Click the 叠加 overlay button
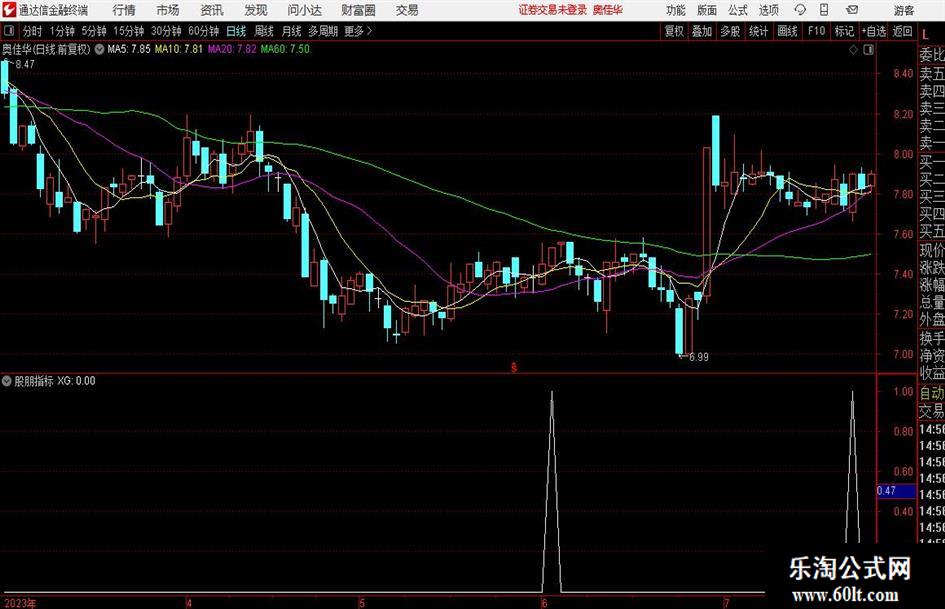The height and width of the screenshot is (609, 945). click(702, 31)
